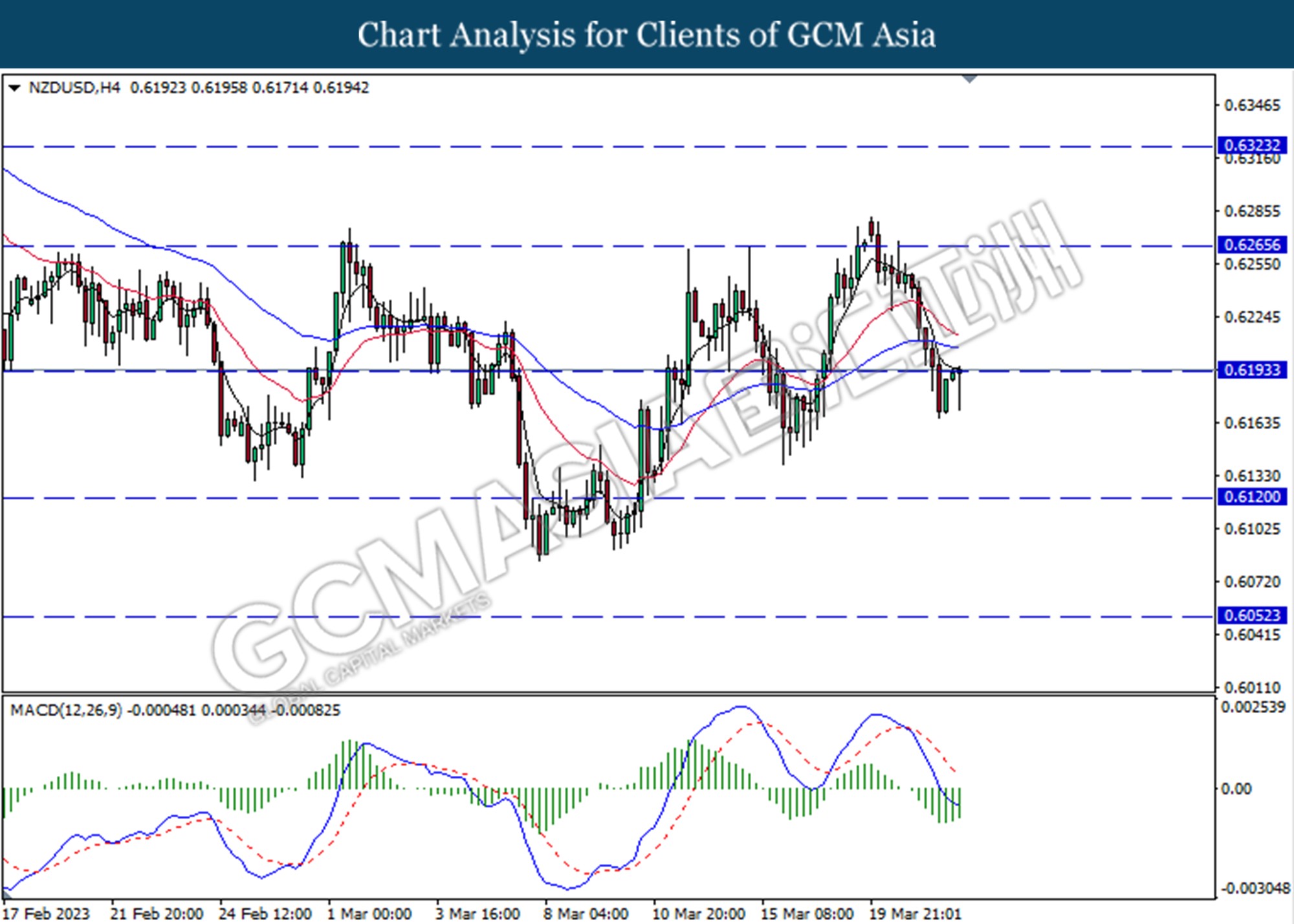Screen dimensions: 1294x924
Task: Click the 0.00 MACD zero scale value
Action: (1236, 789)
